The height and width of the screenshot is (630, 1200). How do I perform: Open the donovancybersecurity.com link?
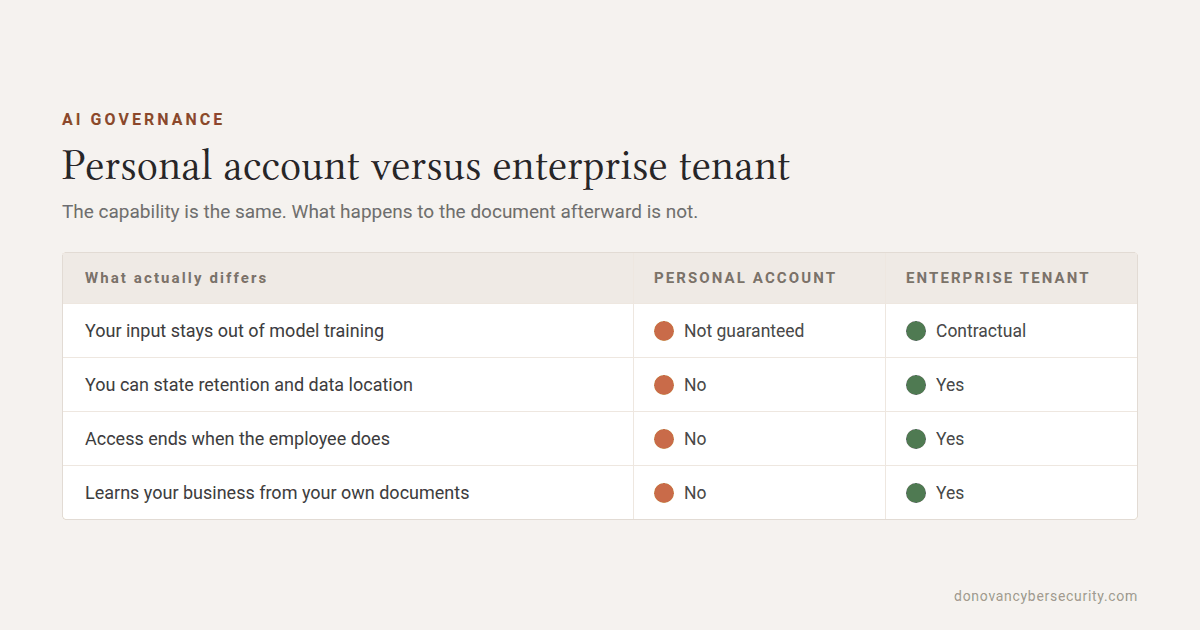tap(1046, 596)
